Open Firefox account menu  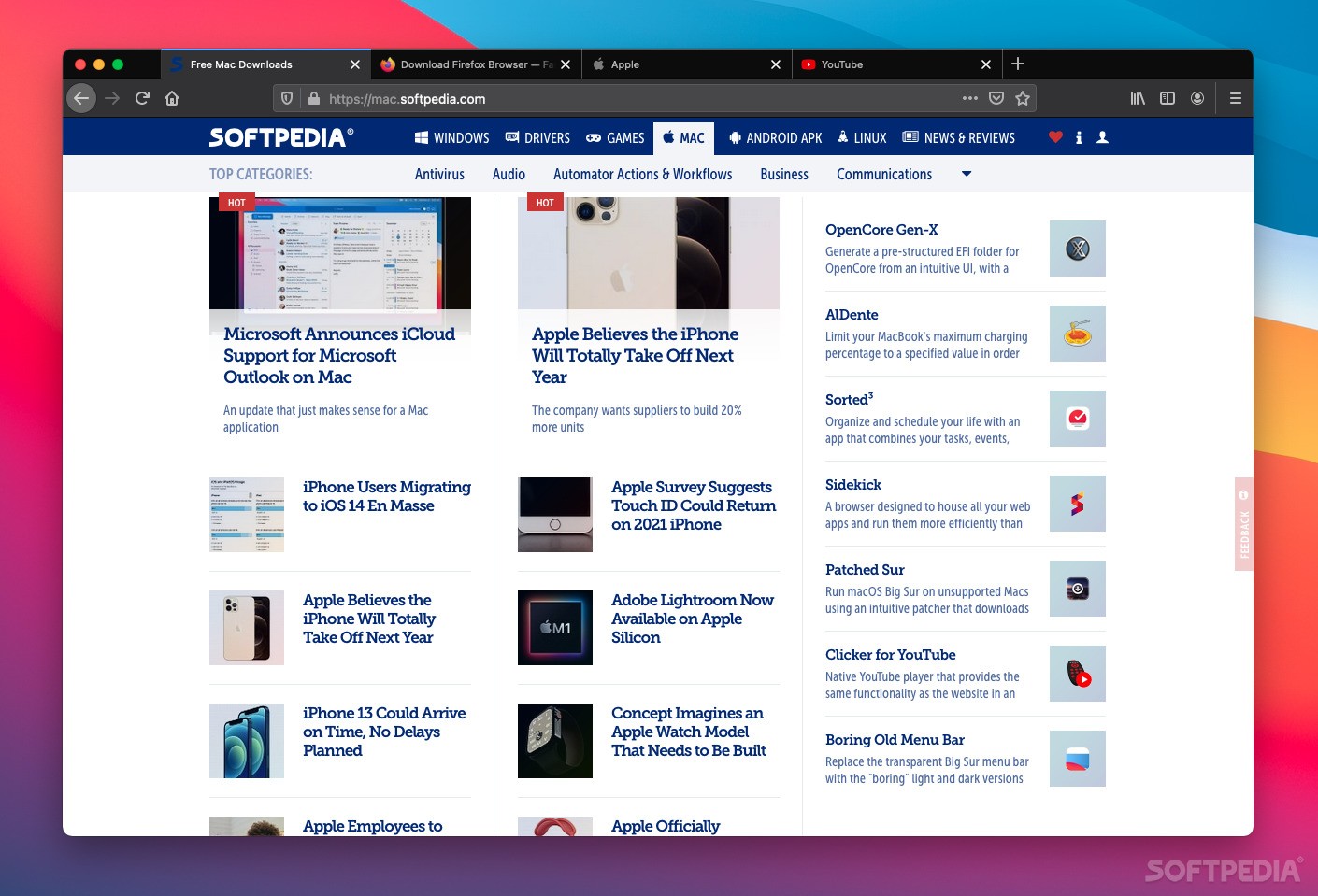tap(1197, 98)
